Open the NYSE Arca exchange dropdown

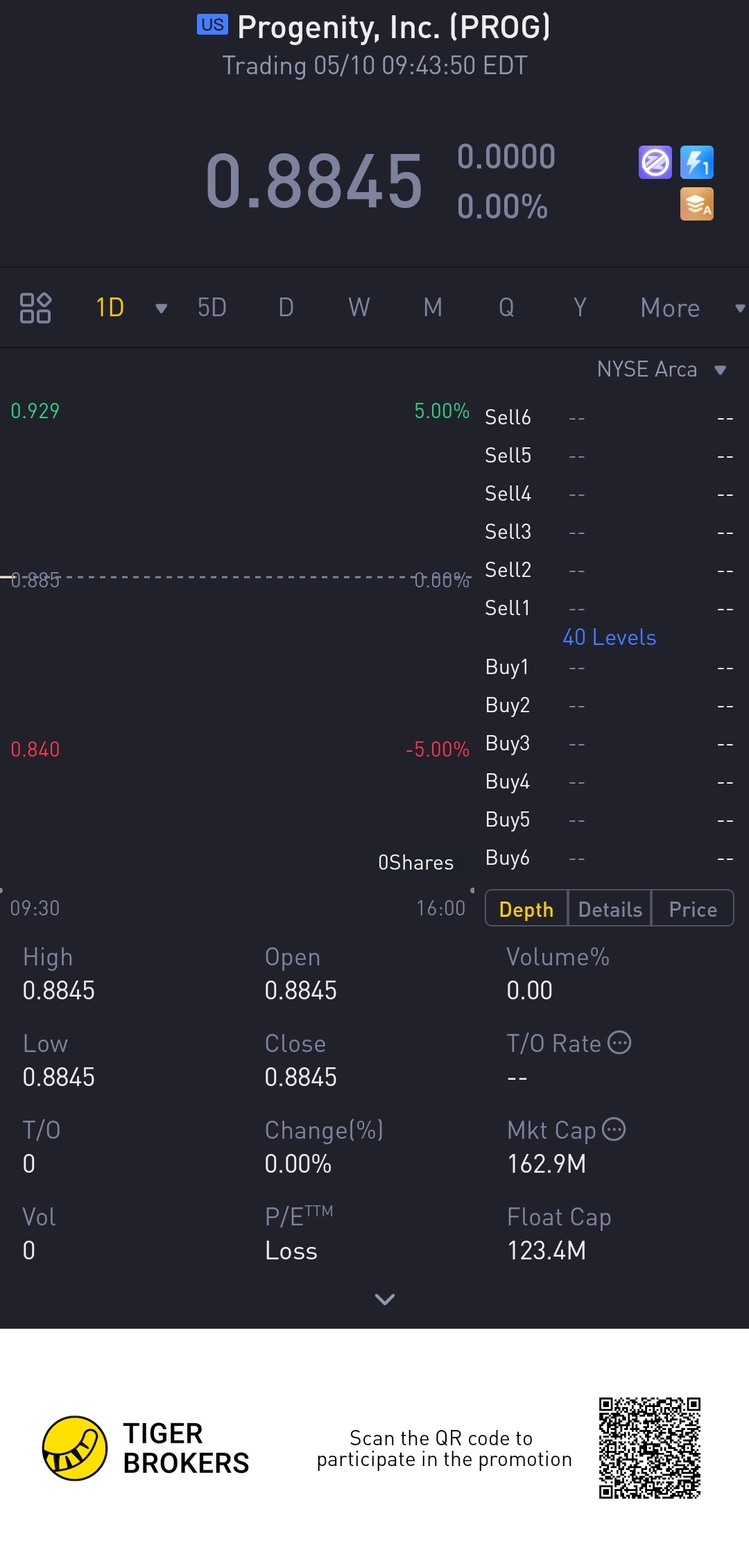pos(661,369)
